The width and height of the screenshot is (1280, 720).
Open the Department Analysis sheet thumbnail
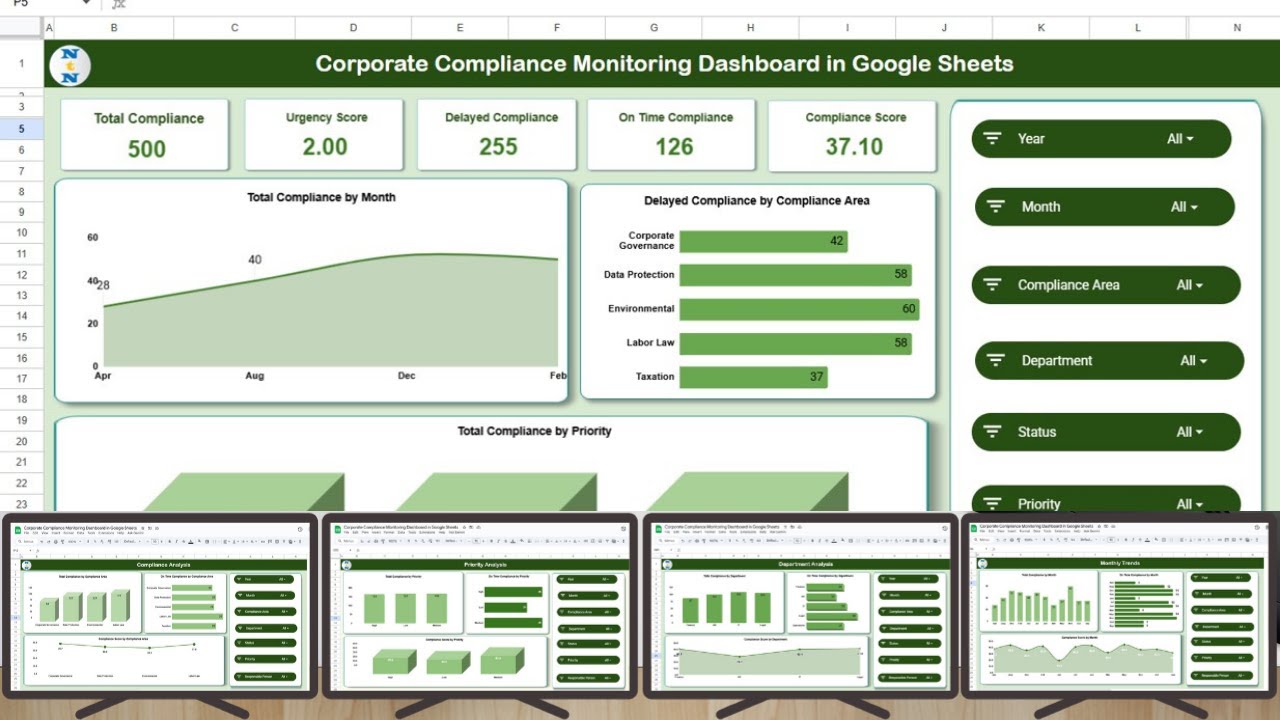(x=800, y=604)
